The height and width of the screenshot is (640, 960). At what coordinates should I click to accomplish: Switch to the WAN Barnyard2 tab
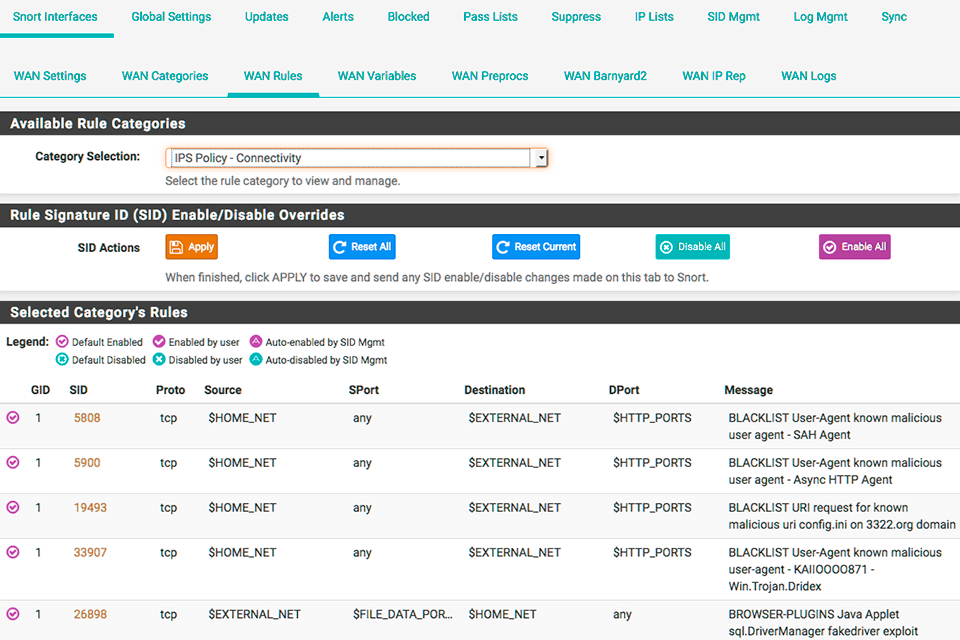(606, 76)
